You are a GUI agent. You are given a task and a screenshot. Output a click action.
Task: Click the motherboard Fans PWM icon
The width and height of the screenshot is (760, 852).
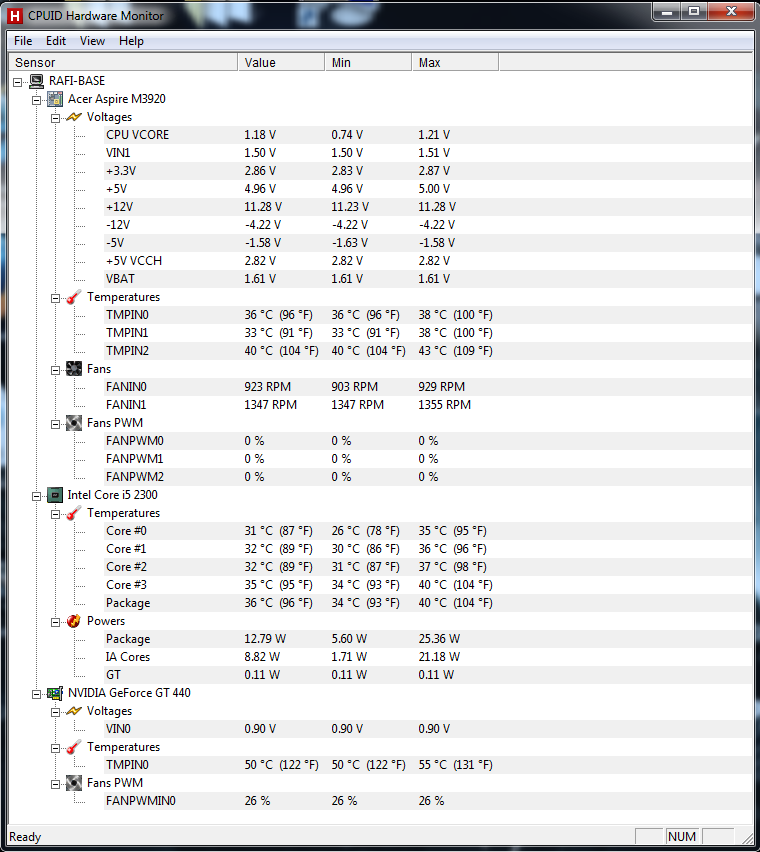click(74, 423)
